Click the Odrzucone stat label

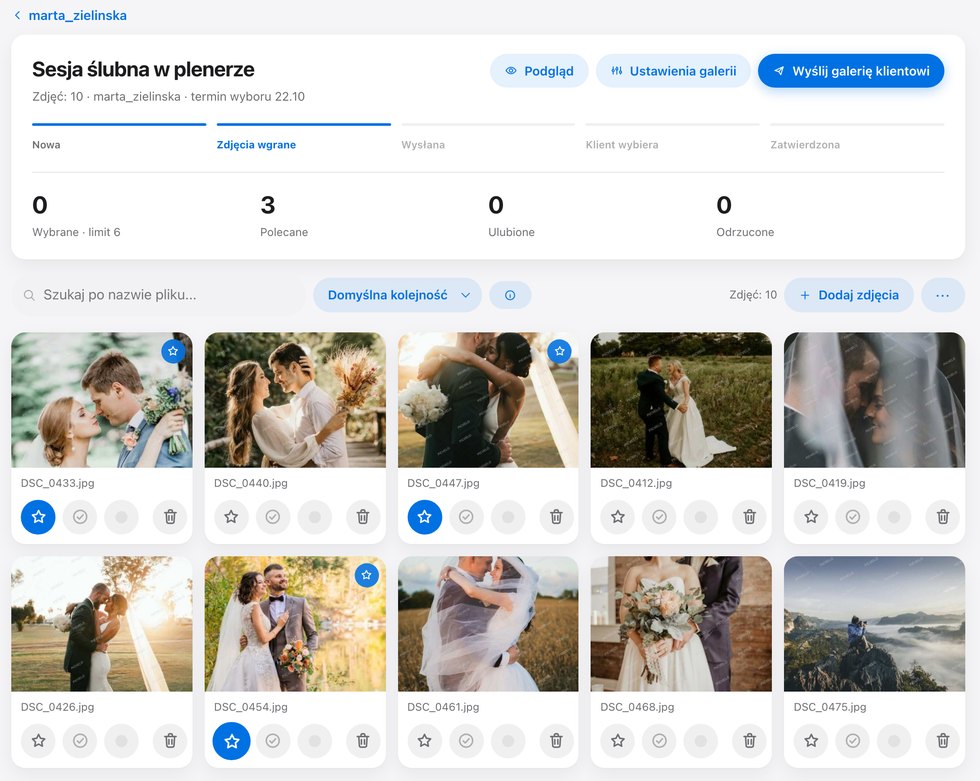tap(745, 232)
